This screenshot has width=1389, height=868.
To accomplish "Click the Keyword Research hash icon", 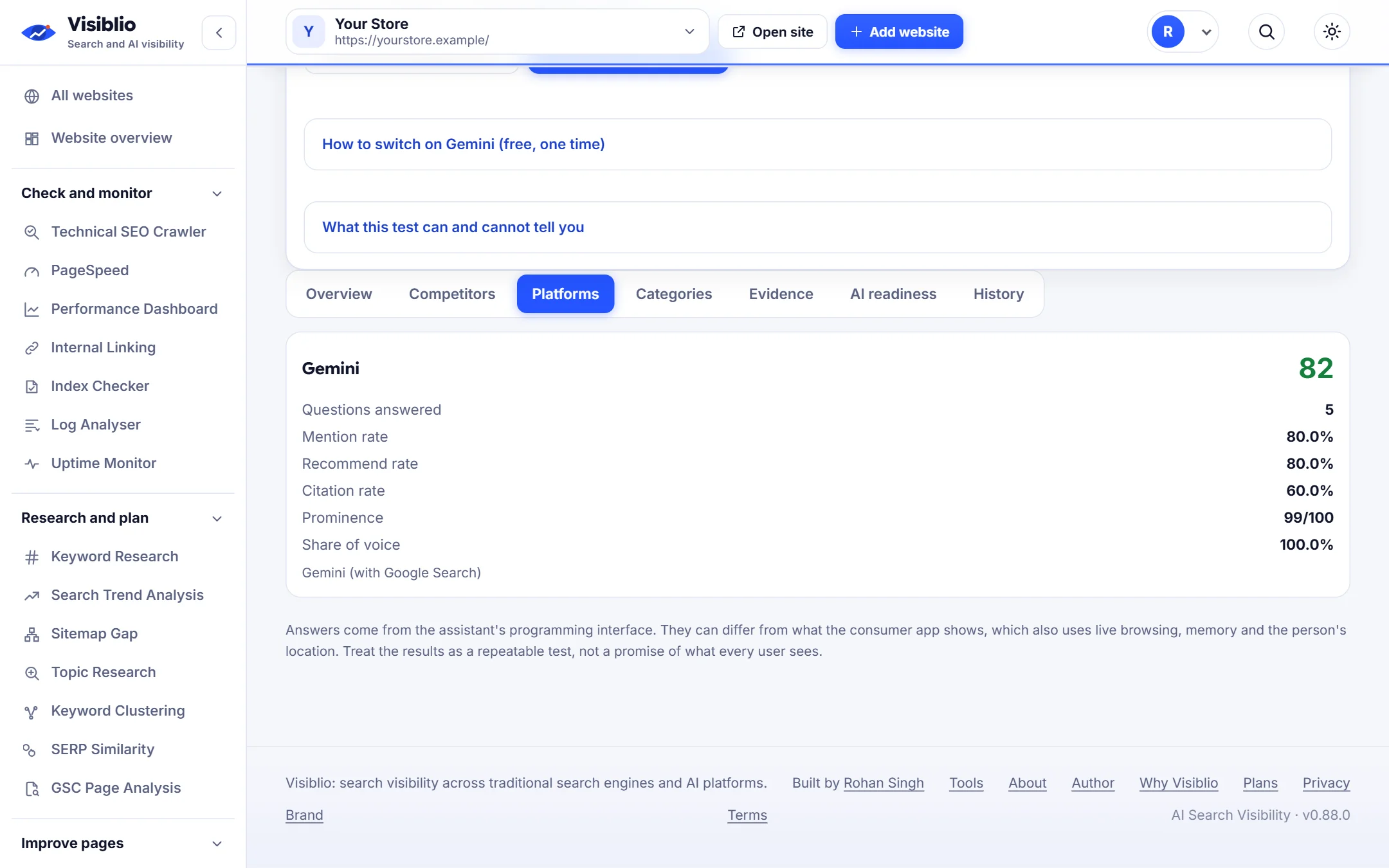I will tap(32, 557).
